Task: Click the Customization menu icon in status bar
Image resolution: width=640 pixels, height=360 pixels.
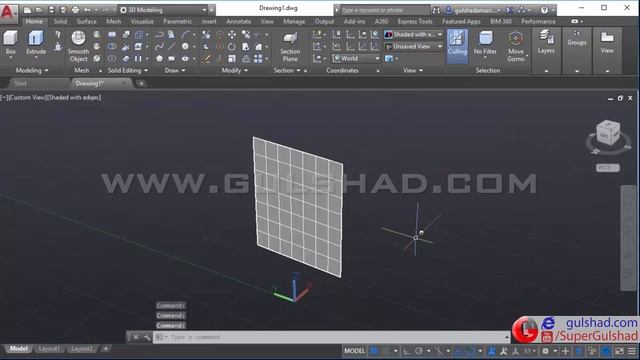Action: click(x=632, y=351)
